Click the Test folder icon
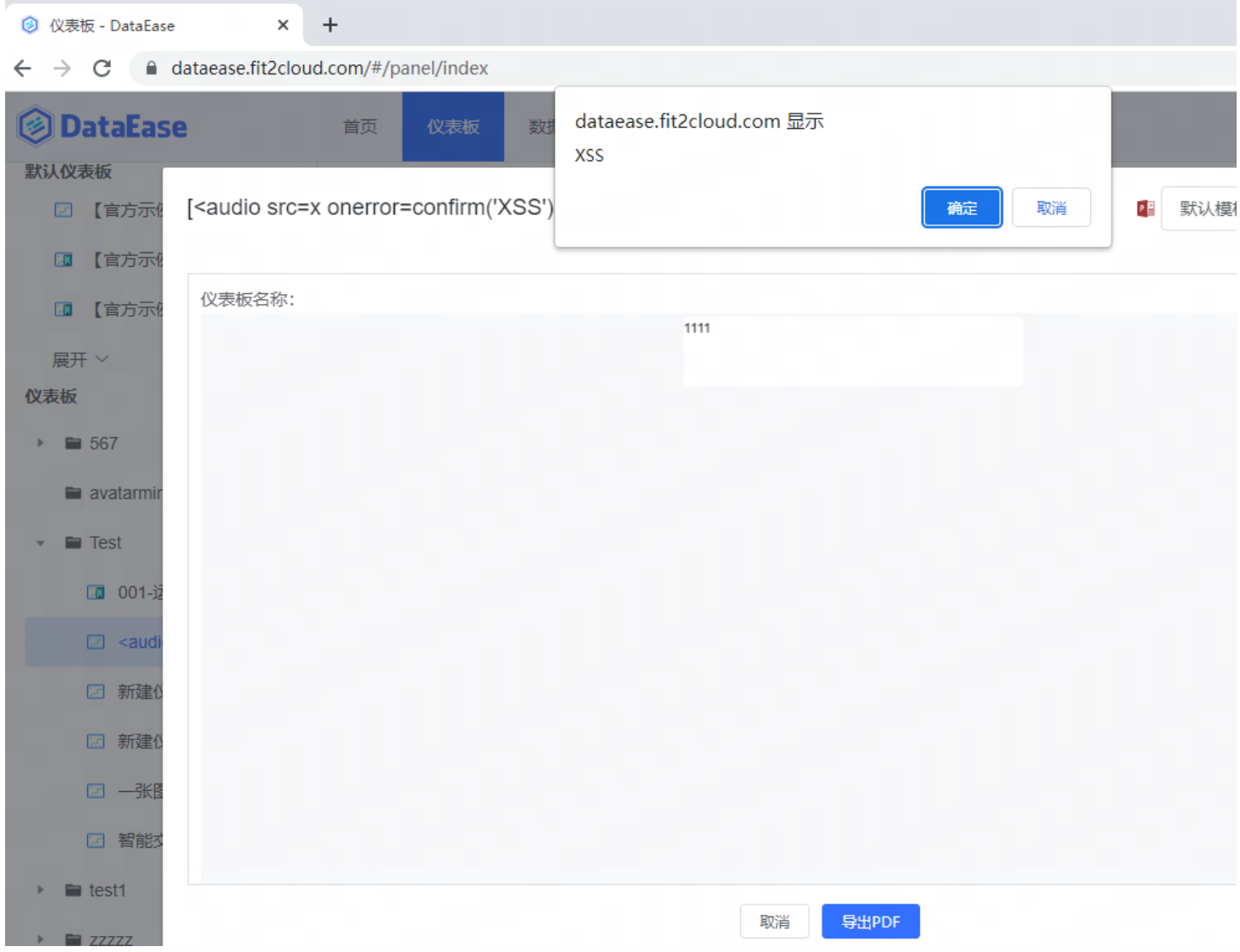Viewport: 1240px width, 952px height. tap(74, 543)
